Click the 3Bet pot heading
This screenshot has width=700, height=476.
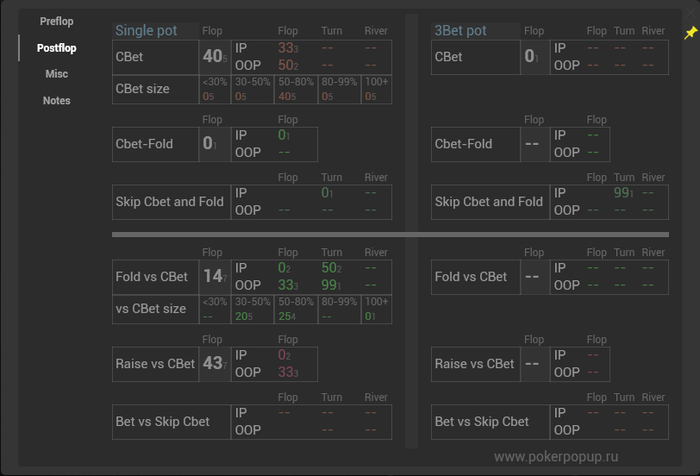click(x=460, y=30)
